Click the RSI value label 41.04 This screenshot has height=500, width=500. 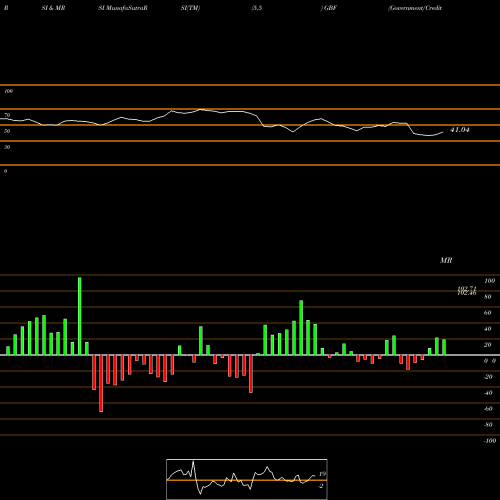460,130
